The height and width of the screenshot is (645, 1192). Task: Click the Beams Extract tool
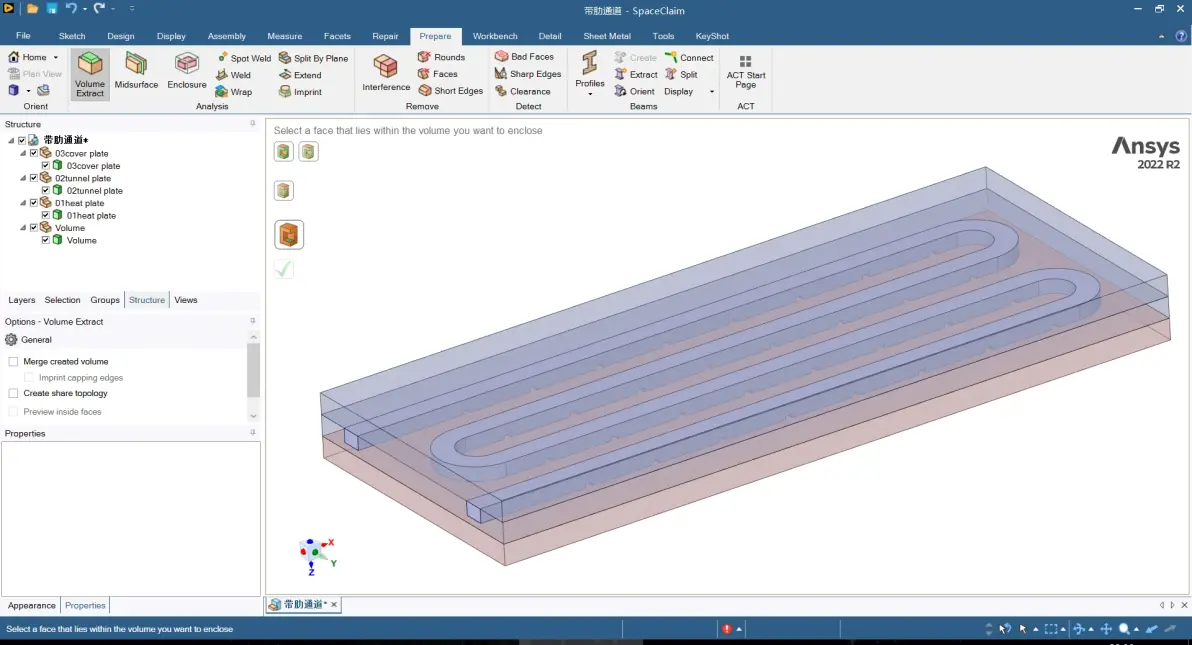coord(636,75)
